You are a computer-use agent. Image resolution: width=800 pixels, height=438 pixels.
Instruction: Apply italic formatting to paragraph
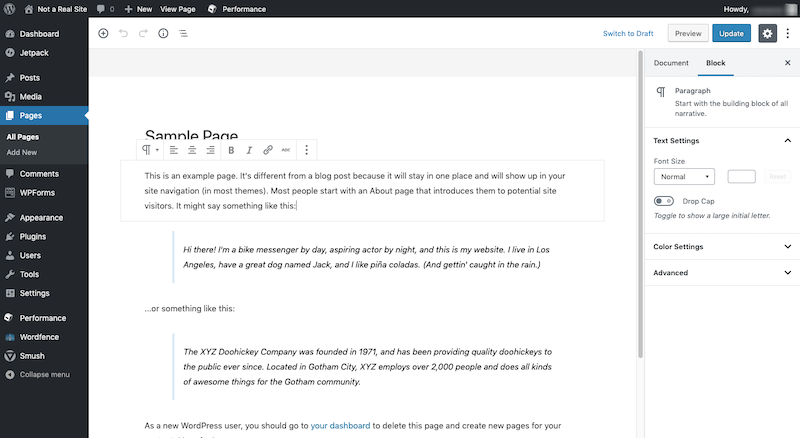click(249, 150)
